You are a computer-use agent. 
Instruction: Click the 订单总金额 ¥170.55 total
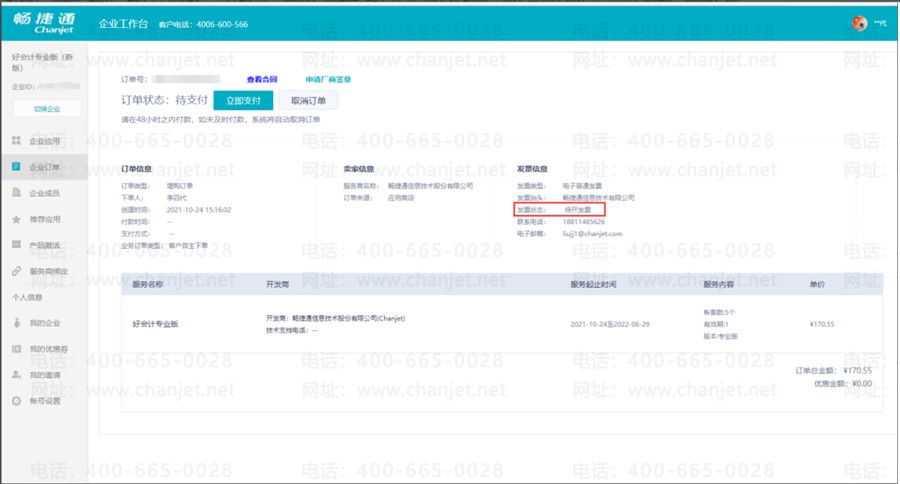(833, 370)
